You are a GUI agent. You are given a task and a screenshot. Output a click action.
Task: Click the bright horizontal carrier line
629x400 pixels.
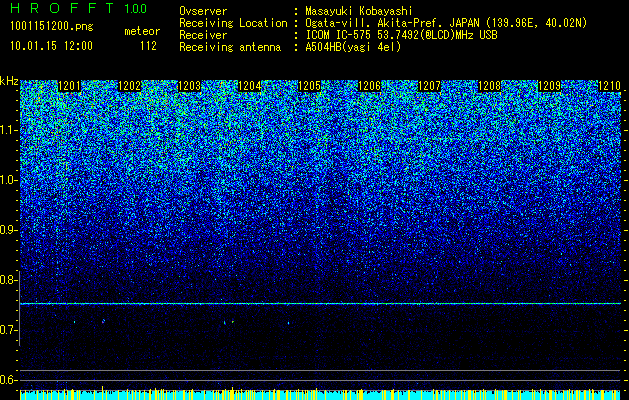pos(321,304)
